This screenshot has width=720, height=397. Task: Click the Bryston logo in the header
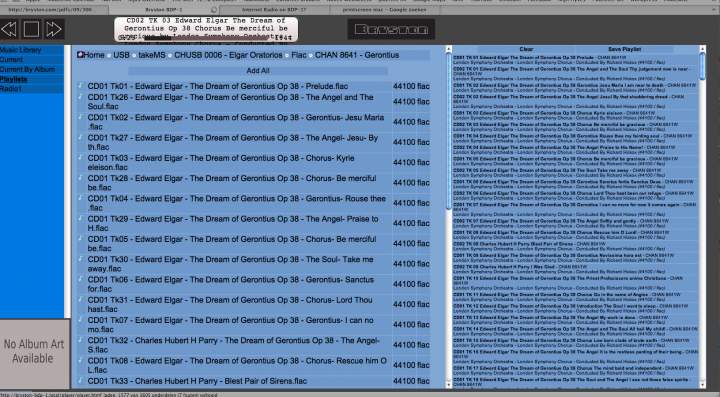391,29
